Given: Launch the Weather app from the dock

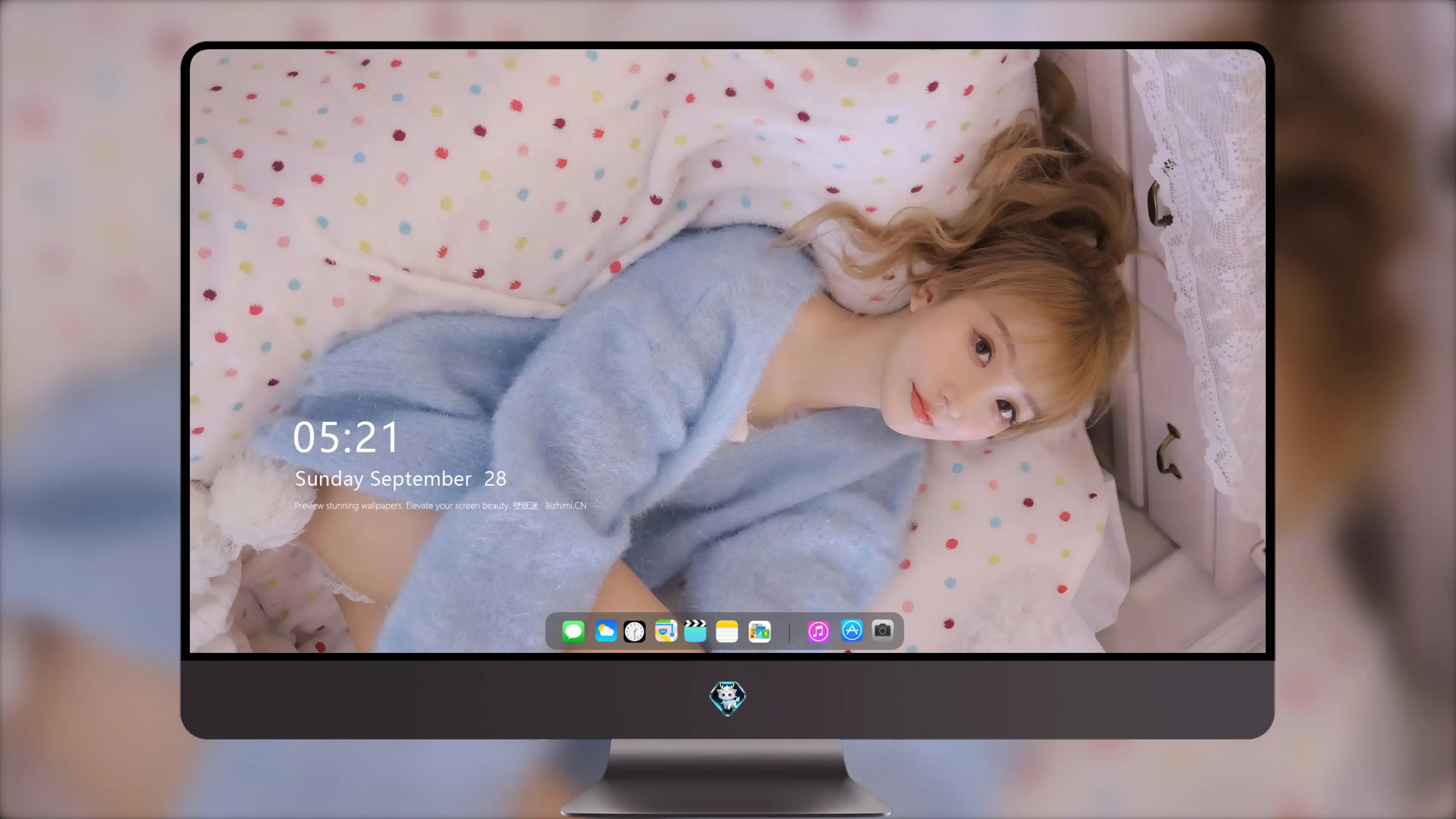Looking at the screenshot, I should tap(606, 631).
